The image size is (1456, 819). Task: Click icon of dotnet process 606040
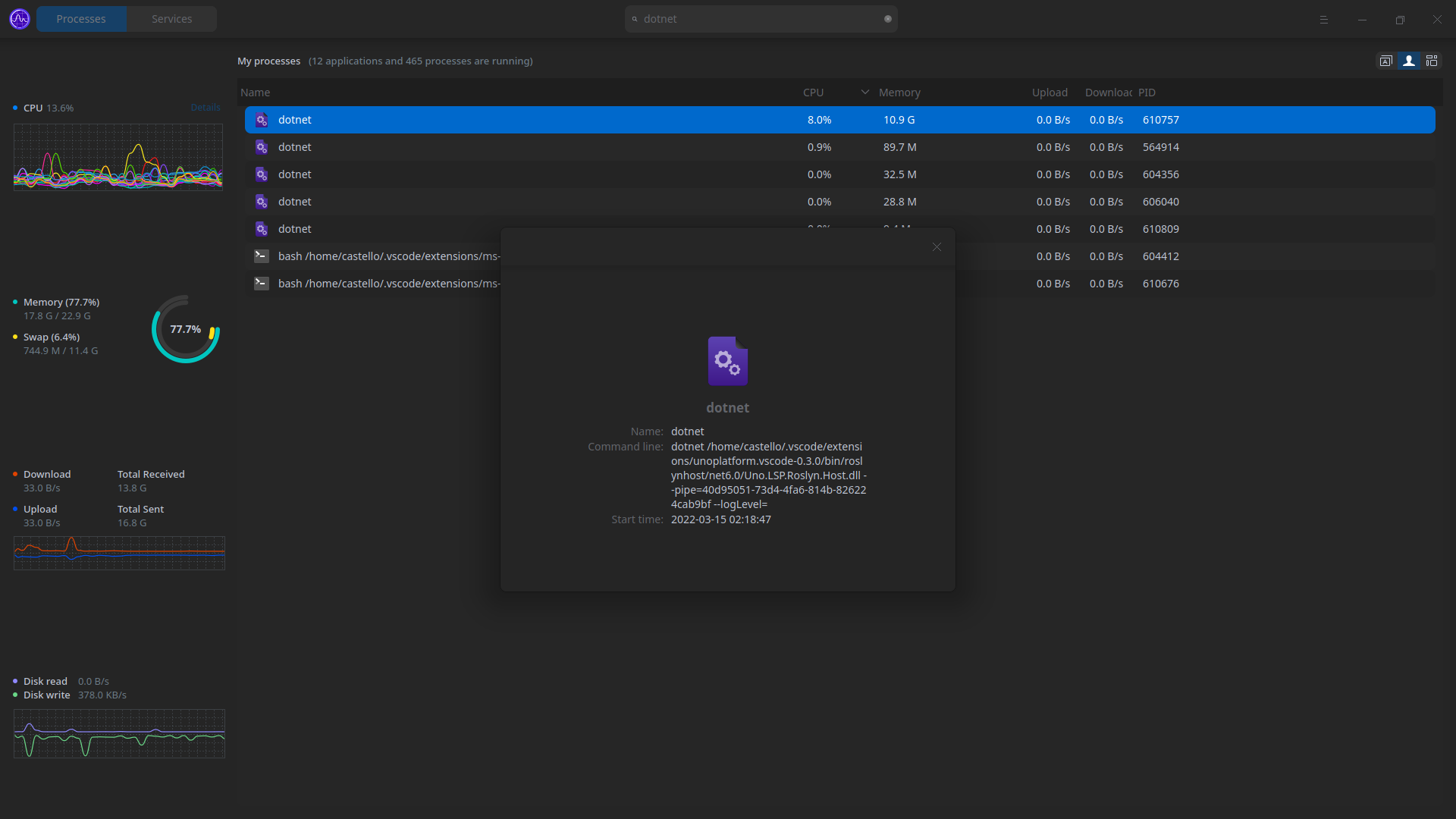click(x=262, y=202)
